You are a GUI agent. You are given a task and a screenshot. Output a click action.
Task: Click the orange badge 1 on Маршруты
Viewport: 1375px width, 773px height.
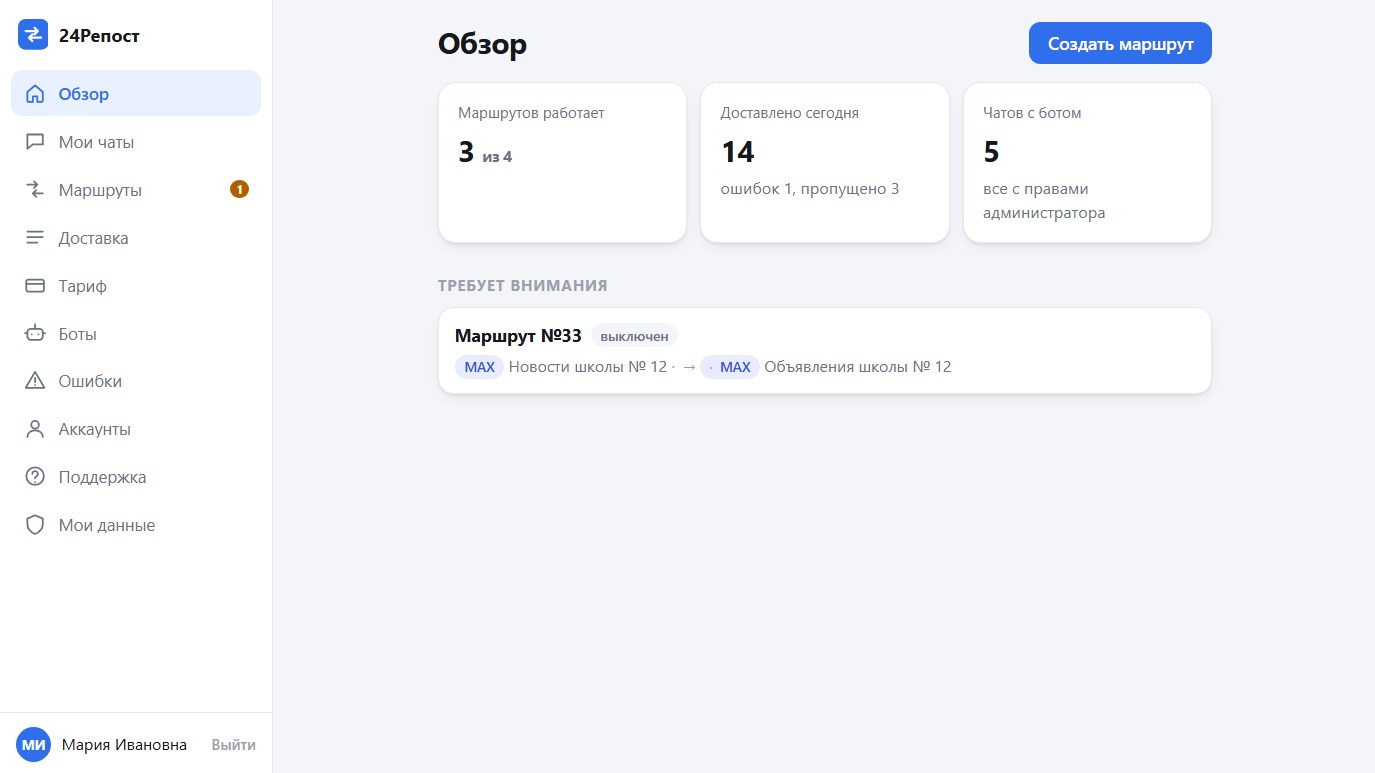[239, 189]
